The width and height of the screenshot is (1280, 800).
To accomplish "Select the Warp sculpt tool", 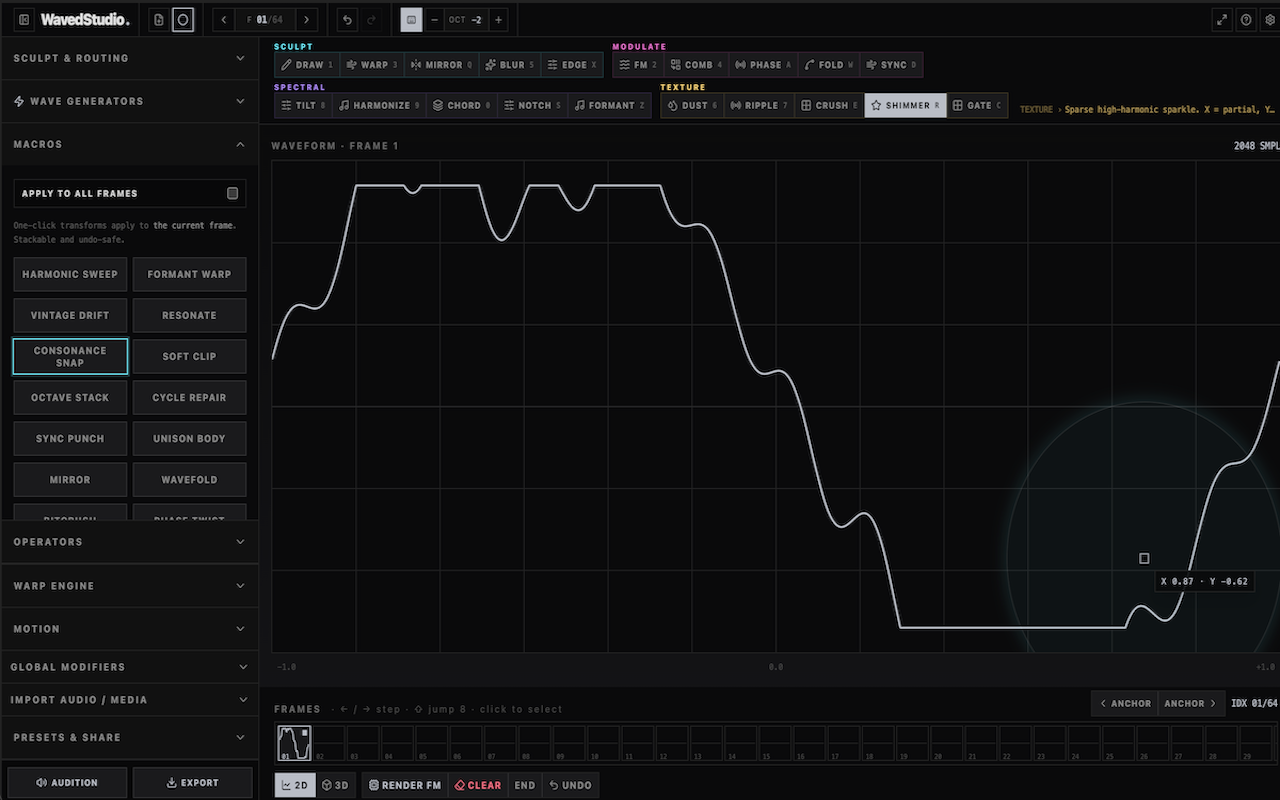I will [372, 65].
